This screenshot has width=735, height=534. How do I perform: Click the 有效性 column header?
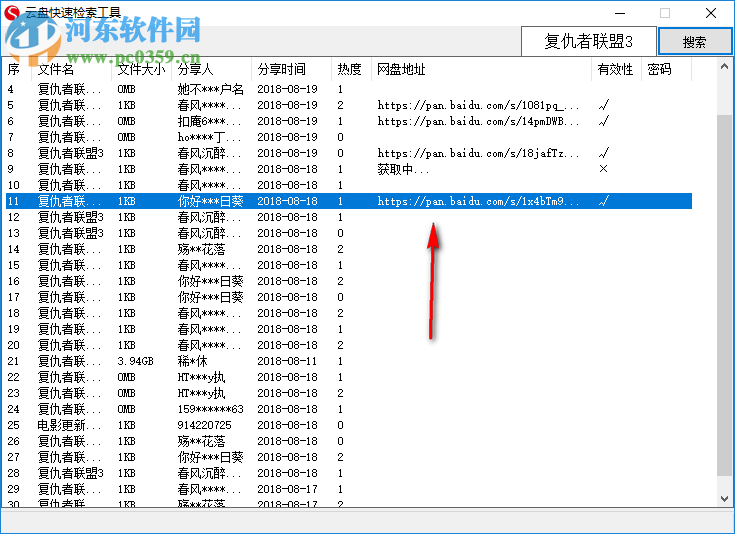pyautogui.click(x=616, y=69)
